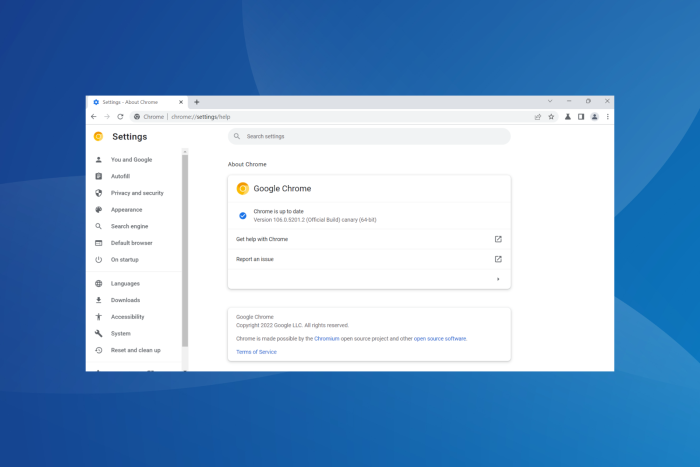The height and width of the screenshot is (467, 700).
Task: Open Chrome Labs flask icon
Action: (x=568, y=117)
